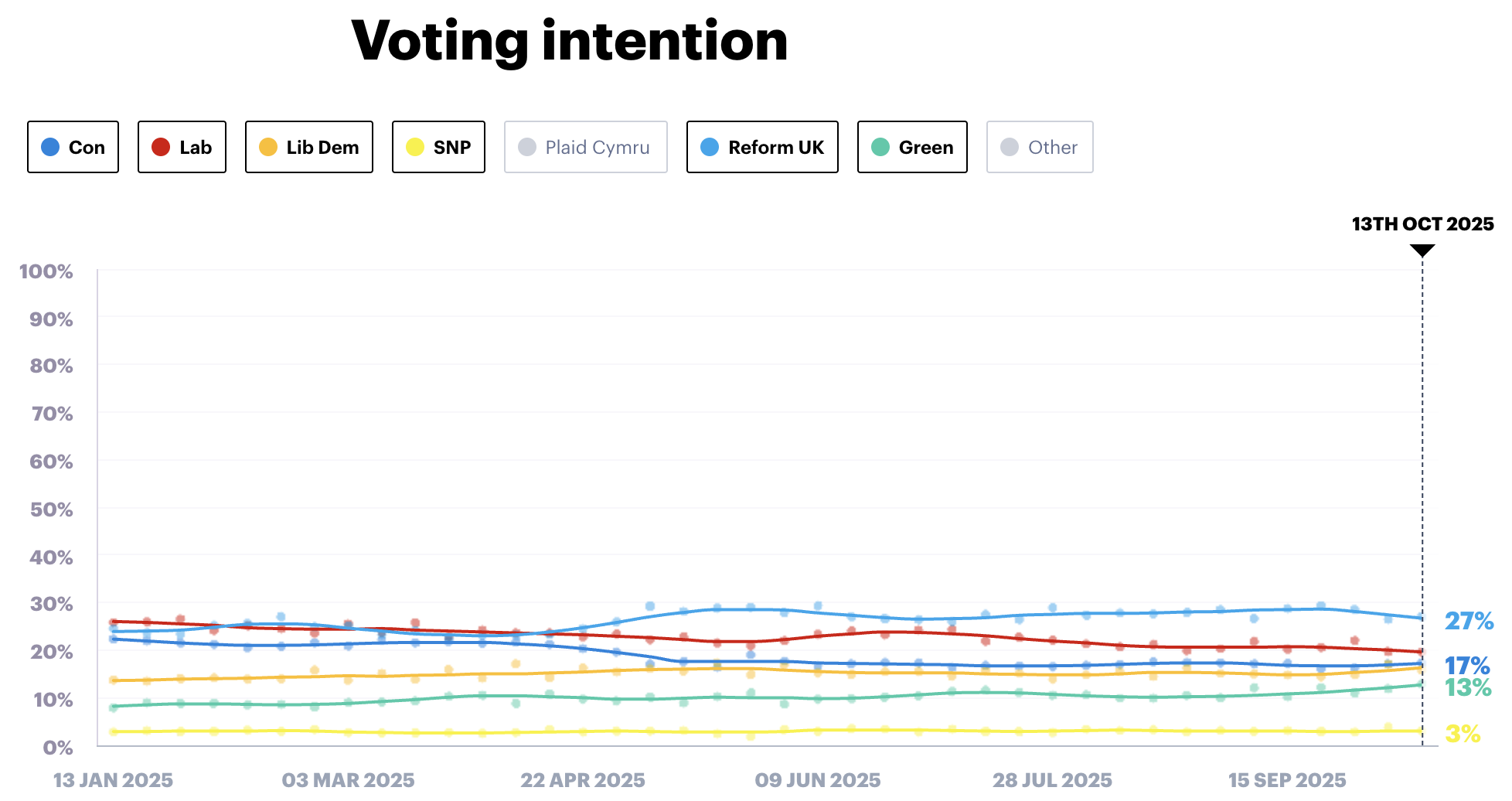Click the 13% Green end label
1512x801 pixels.
[1467, 687]
